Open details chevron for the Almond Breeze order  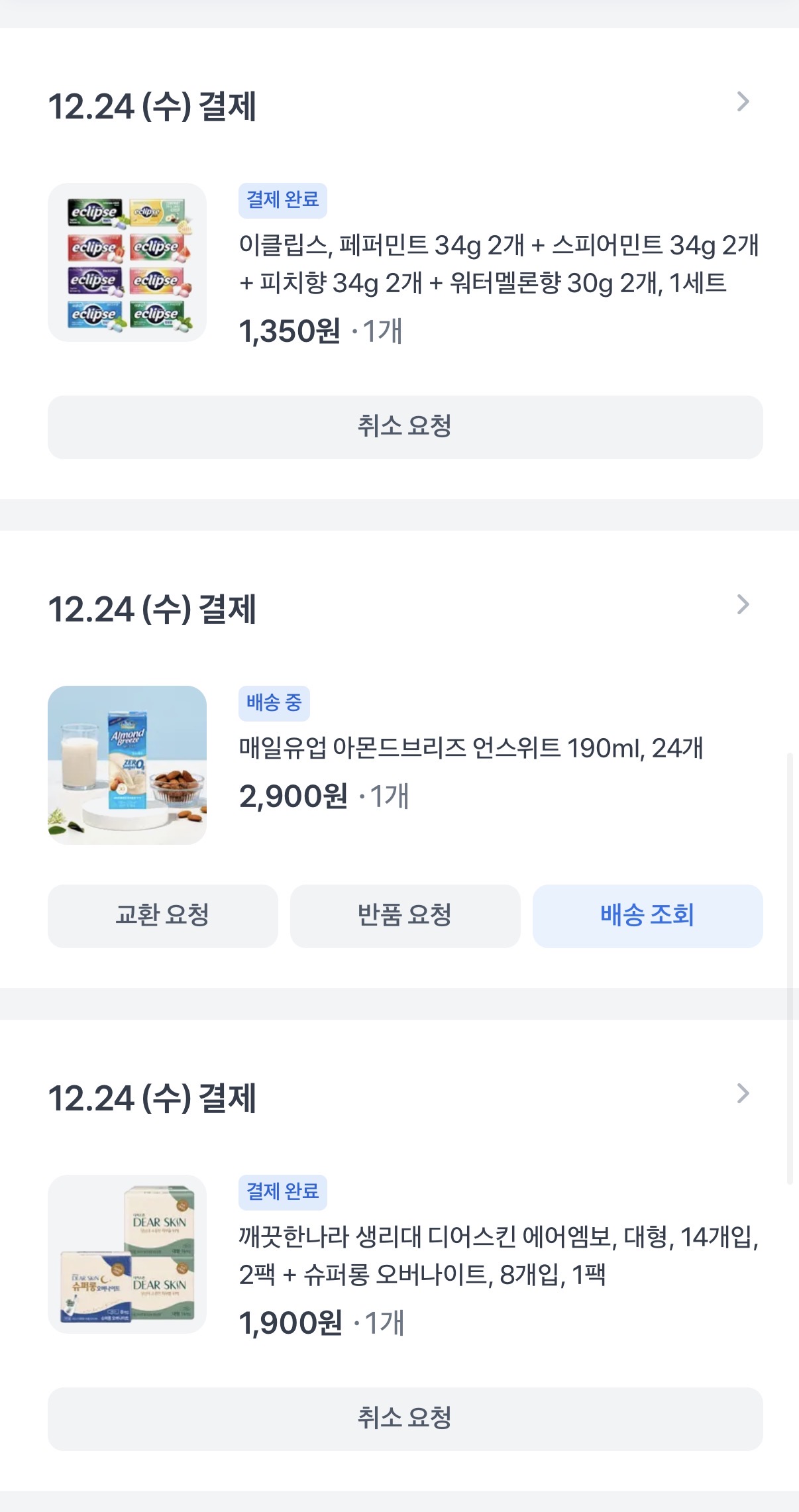coord(743,604)
